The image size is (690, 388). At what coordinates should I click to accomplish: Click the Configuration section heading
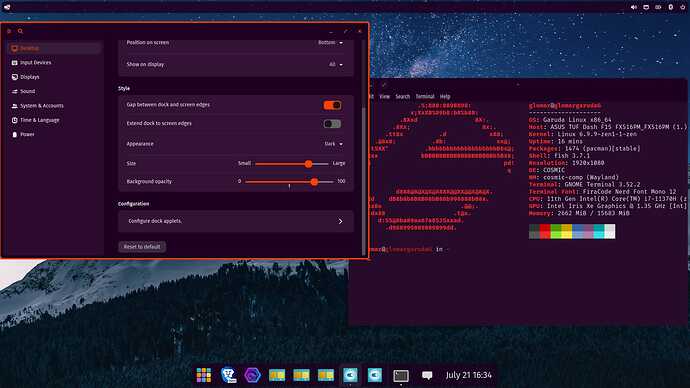[x=133, y=204]
